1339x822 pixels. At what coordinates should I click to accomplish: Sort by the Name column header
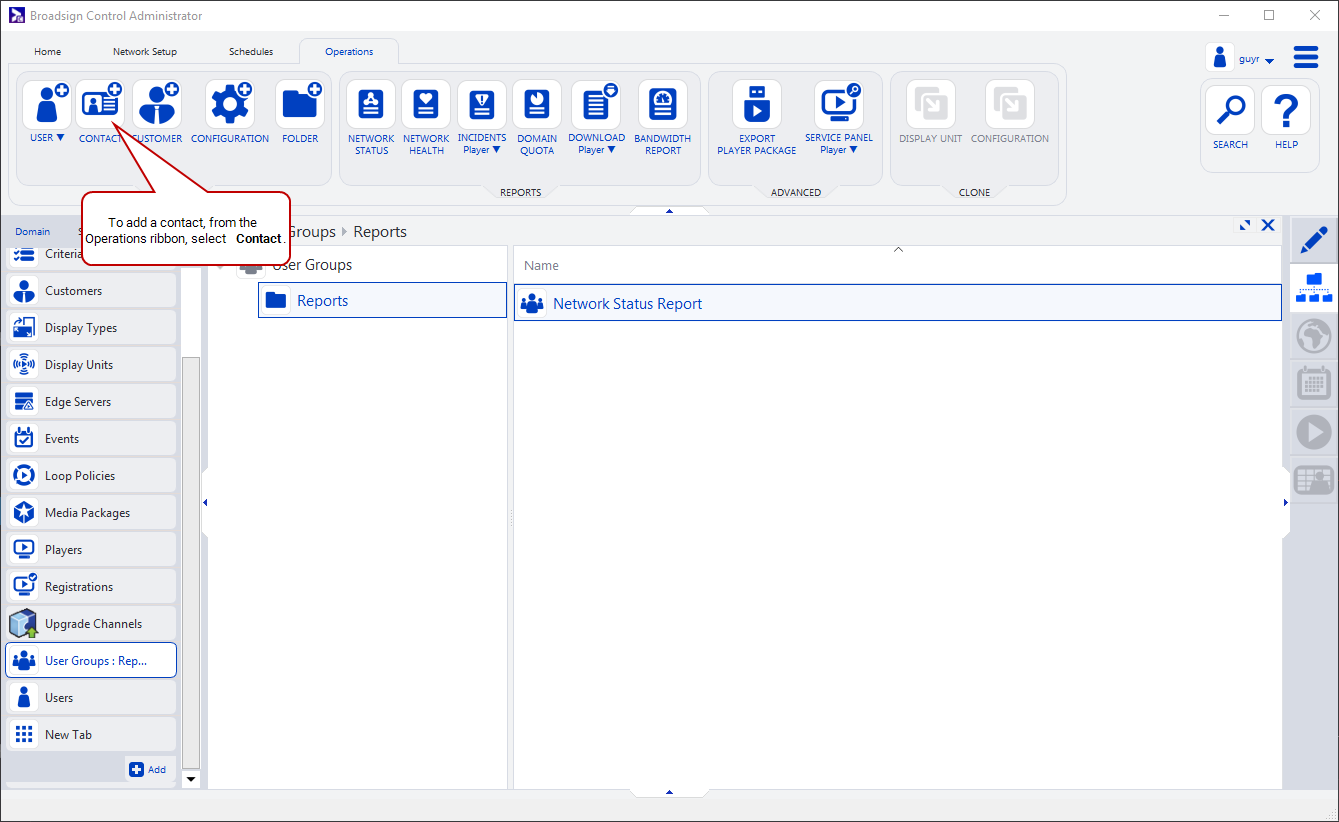897,266
